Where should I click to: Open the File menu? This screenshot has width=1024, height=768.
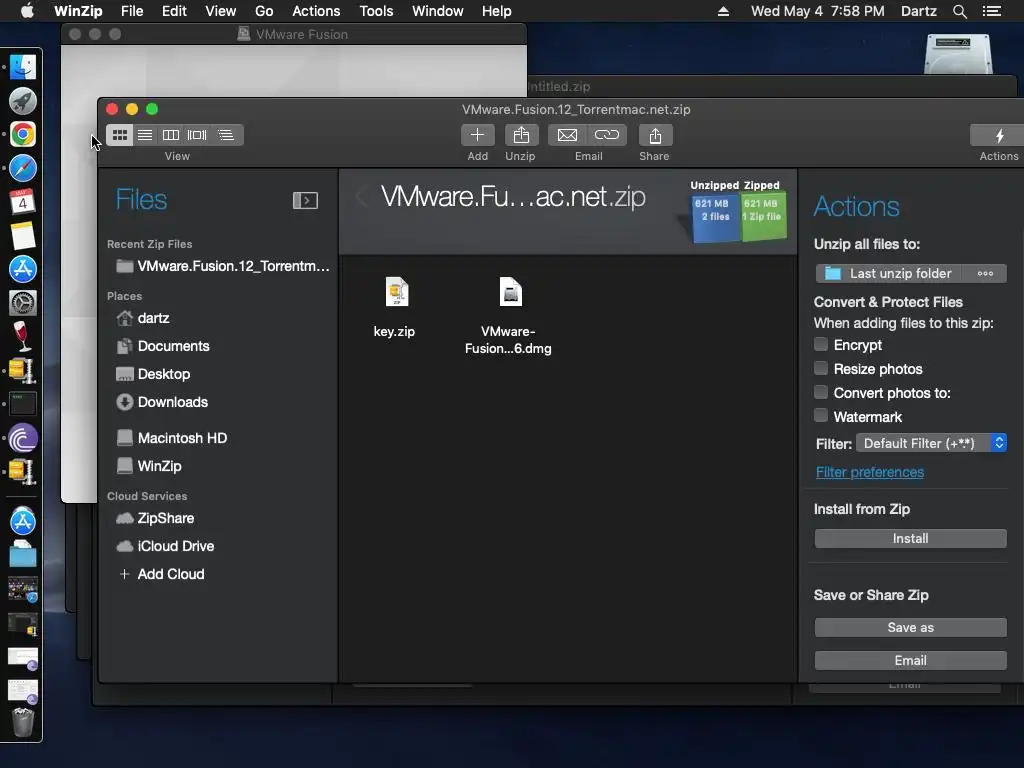click(132, 11)
